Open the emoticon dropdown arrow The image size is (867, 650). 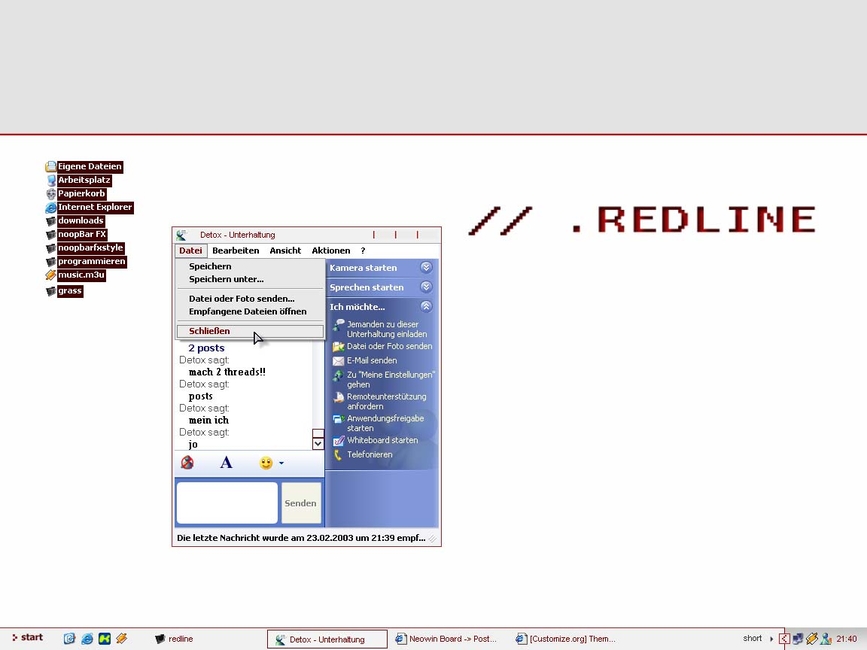281,463
